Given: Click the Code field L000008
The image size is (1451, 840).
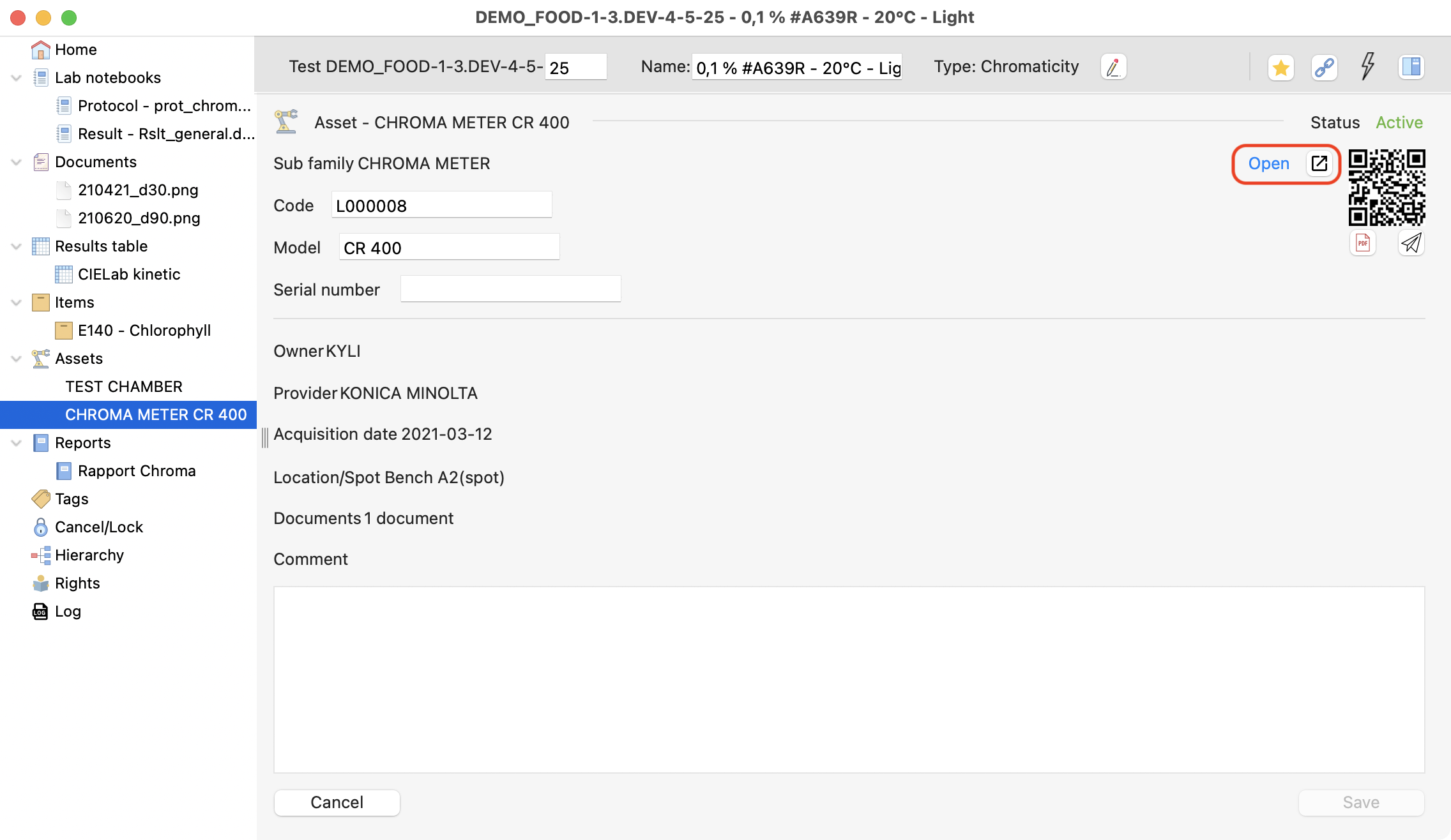Looking at the screenshot, I should tap(441, 206).
